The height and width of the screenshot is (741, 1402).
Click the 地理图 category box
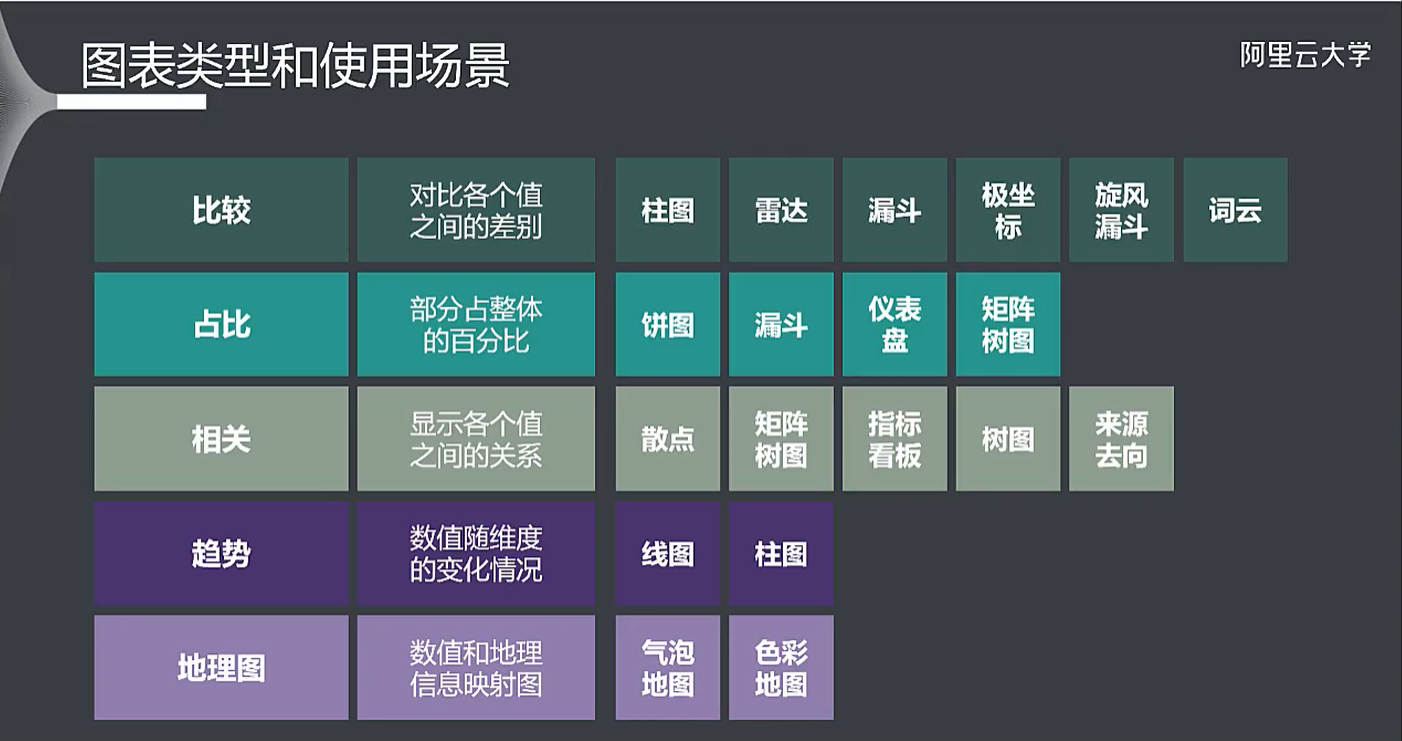coord(221,668)
